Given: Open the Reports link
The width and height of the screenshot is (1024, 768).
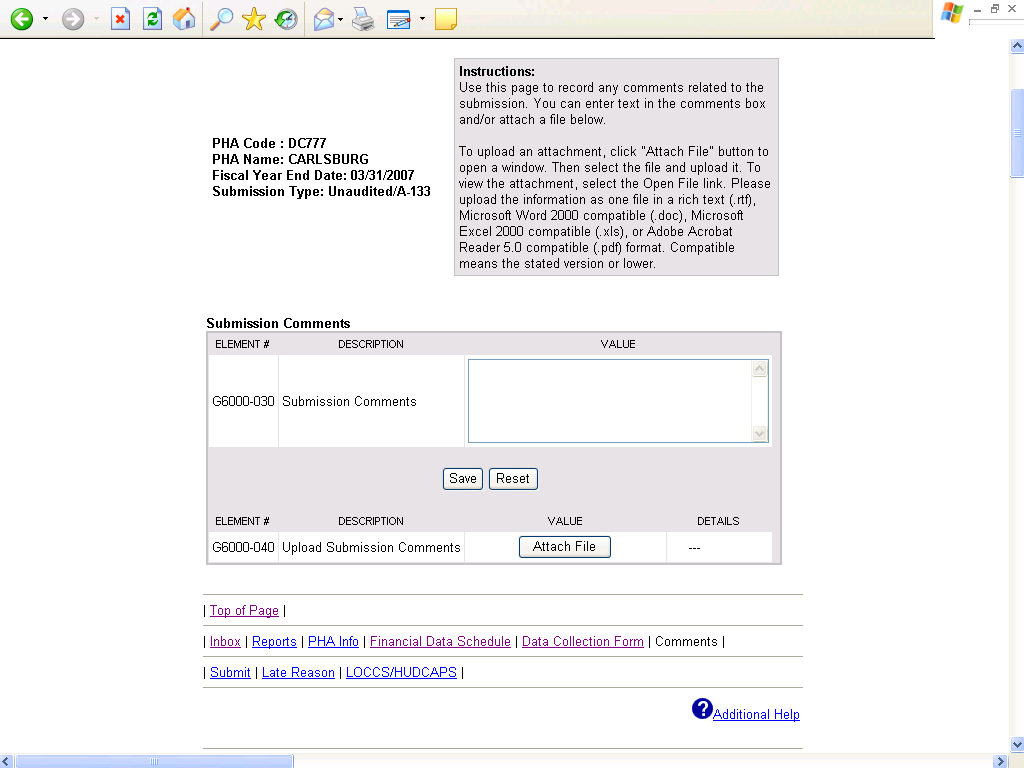Looking at the screenshot, I should coord(274,642).
